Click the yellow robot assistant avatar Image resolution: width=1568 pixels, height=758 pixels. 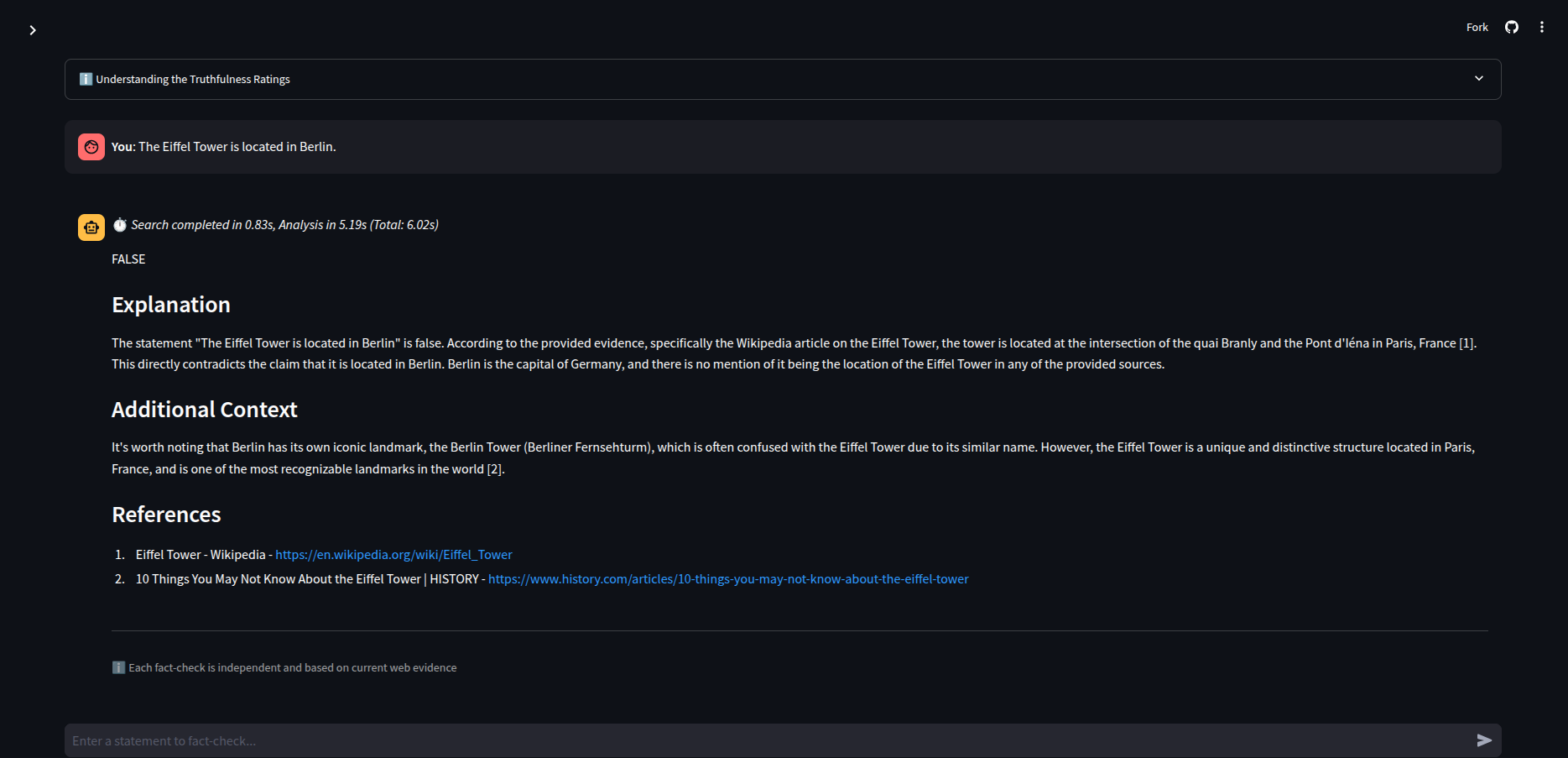click(91, 227)
